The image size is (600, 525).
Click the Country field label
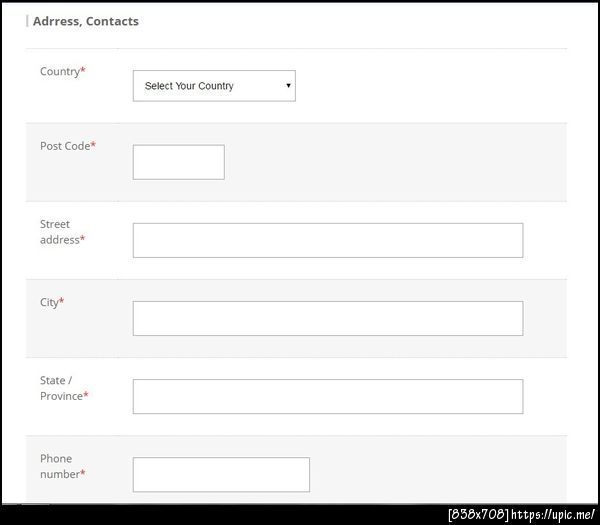pos(59,72)
